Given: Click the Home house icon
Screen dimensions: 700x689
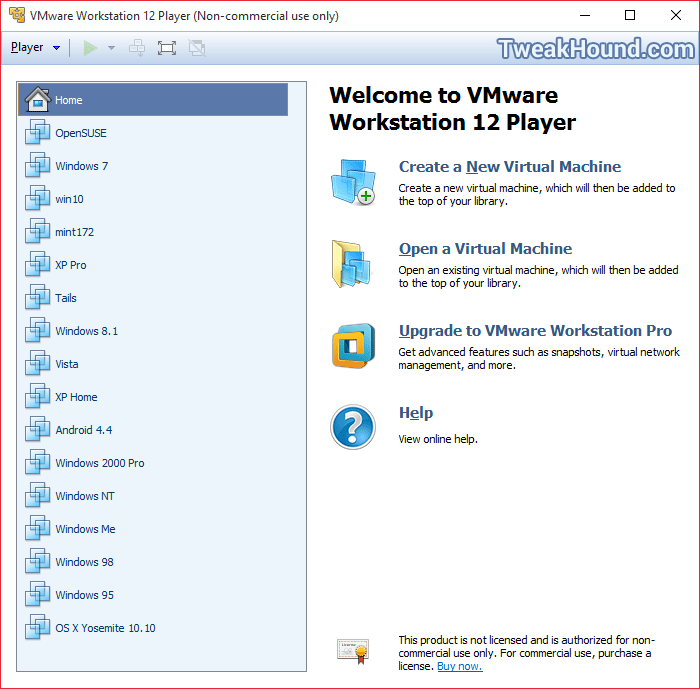Looking at the screenshot, I should (38, 99).
